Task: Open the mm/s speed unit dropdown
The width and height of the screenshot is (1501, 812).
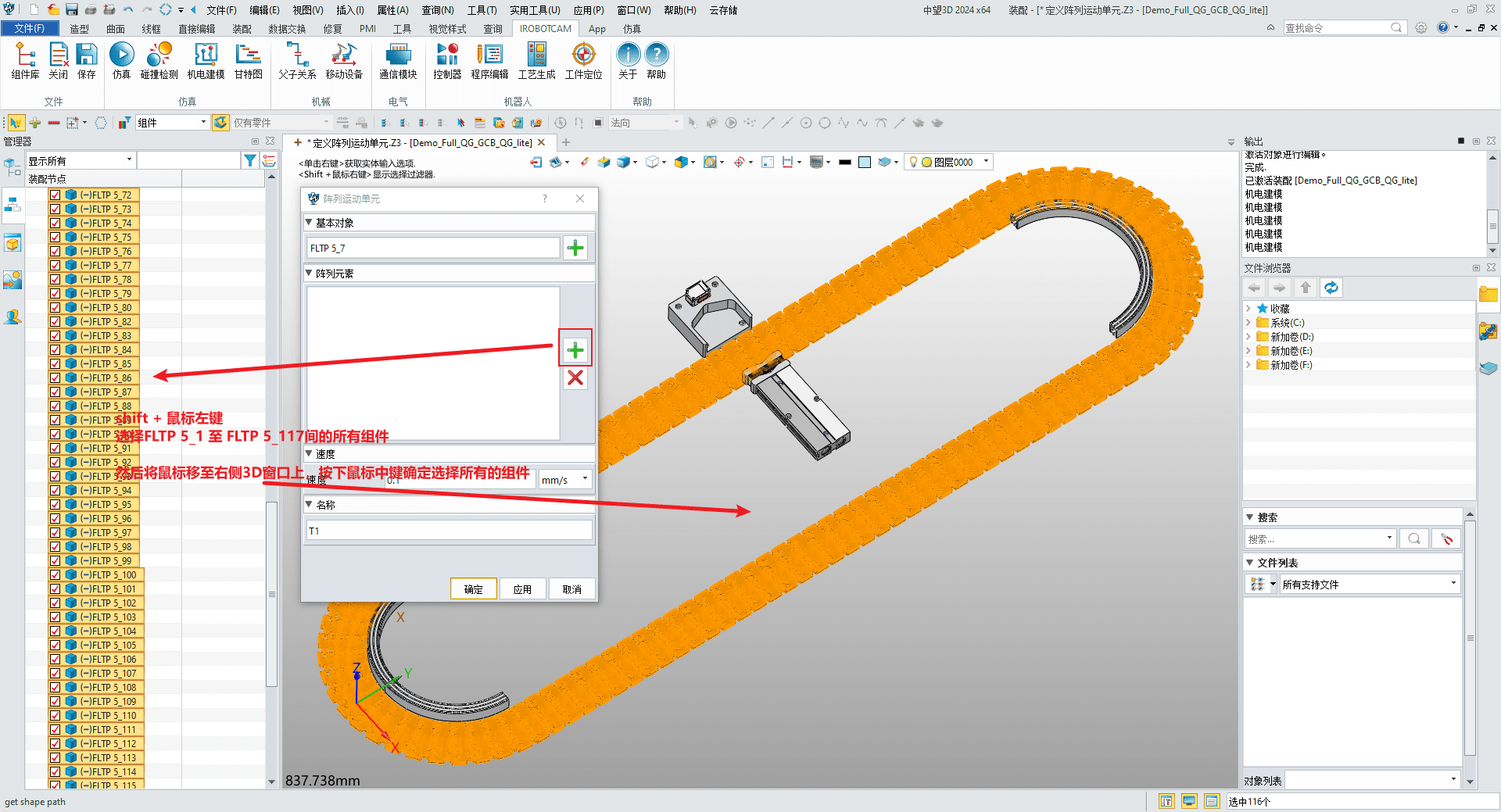Action: 564,480
